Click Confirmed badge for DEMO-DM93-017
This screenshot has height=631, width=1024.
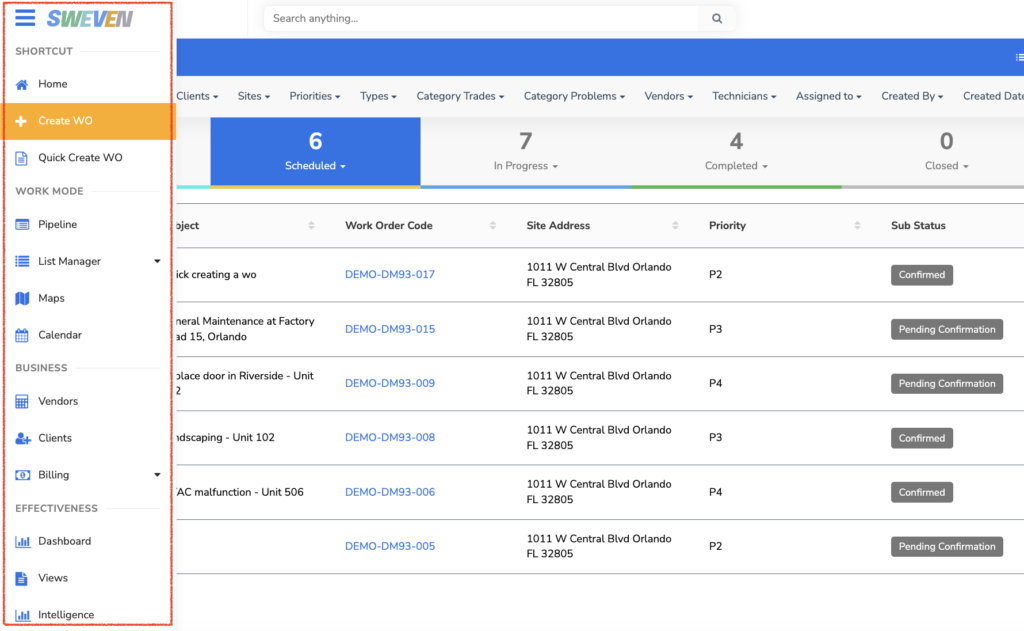pyautogui.click(x=921, y=275)
